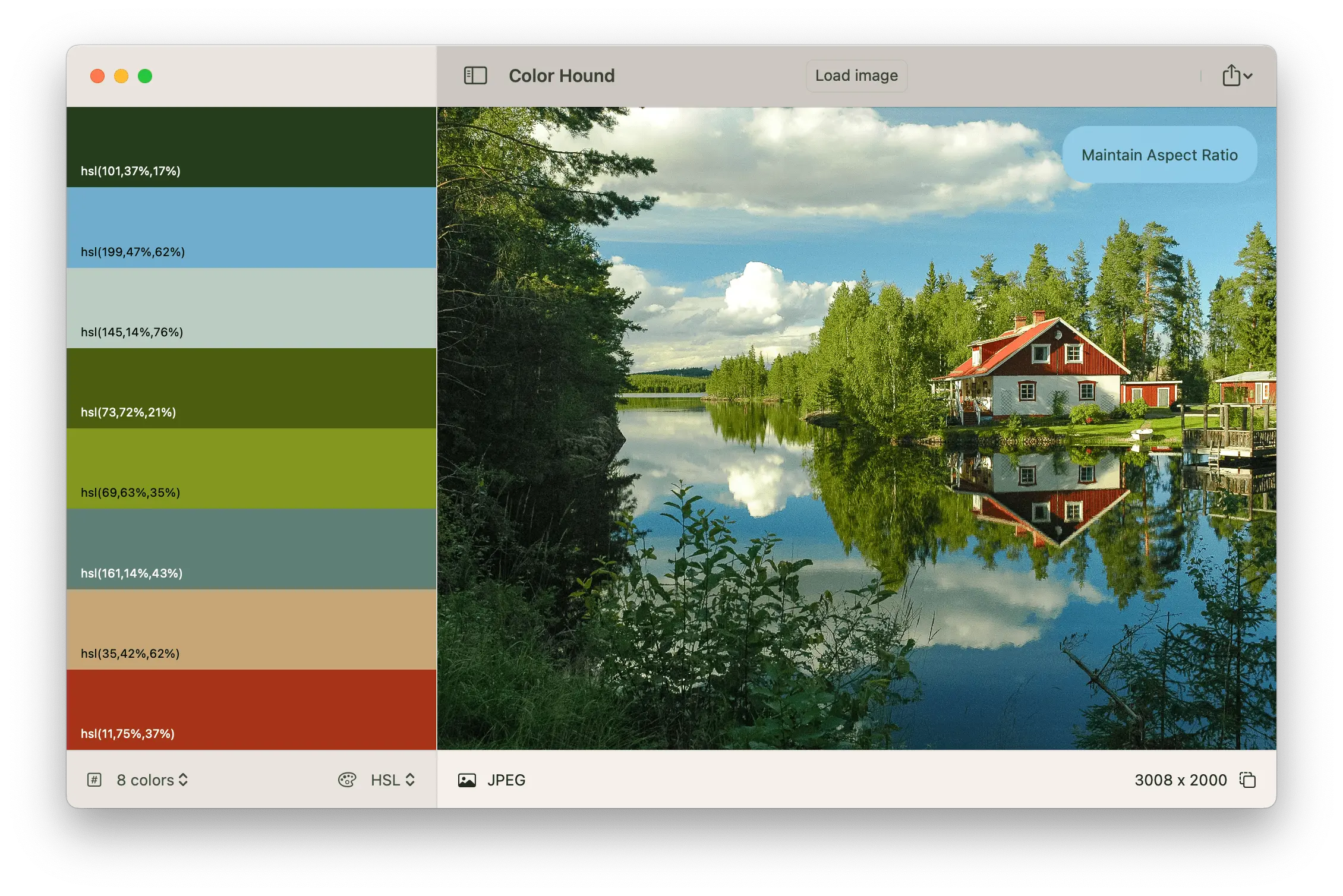Select the dark green hsl(101,37%,17%) swatch
Viewport: 1343px width, 896px height.
pos(251,147)
